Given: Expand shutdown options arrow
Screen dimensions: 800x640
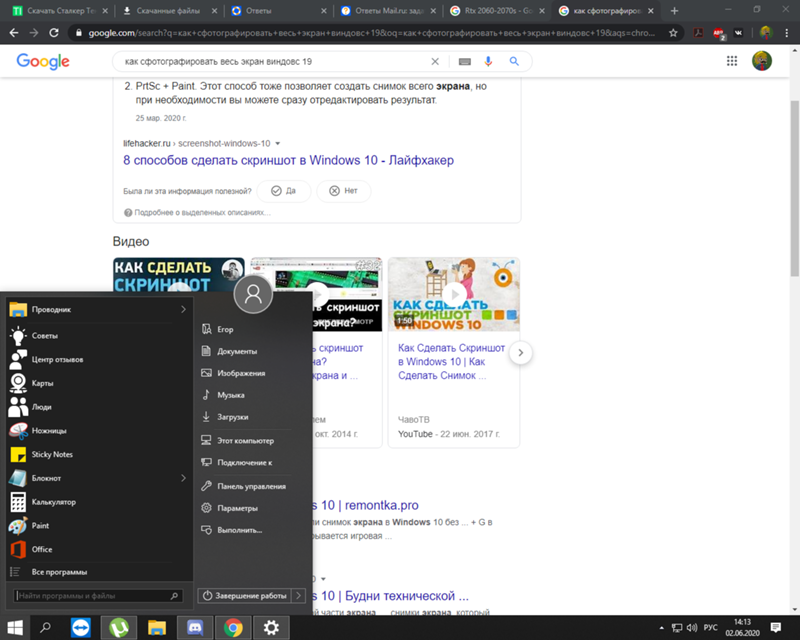Looking at the screenshot, I should coord(298,596).
